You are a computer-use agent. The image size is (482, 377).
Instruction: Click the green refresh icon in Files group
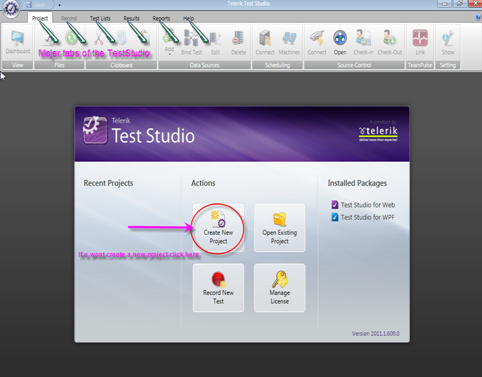coord(71,38)
